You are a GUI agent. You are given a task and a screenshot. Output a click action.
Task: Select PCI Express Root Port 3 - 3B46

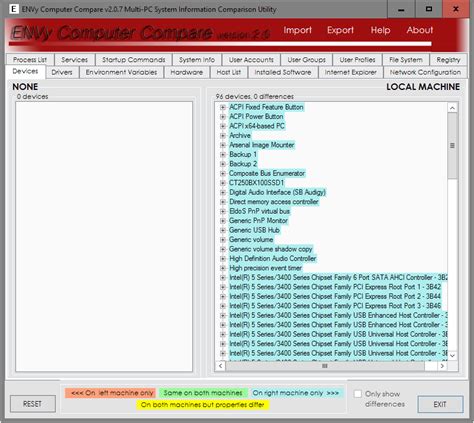pos(335,306)
